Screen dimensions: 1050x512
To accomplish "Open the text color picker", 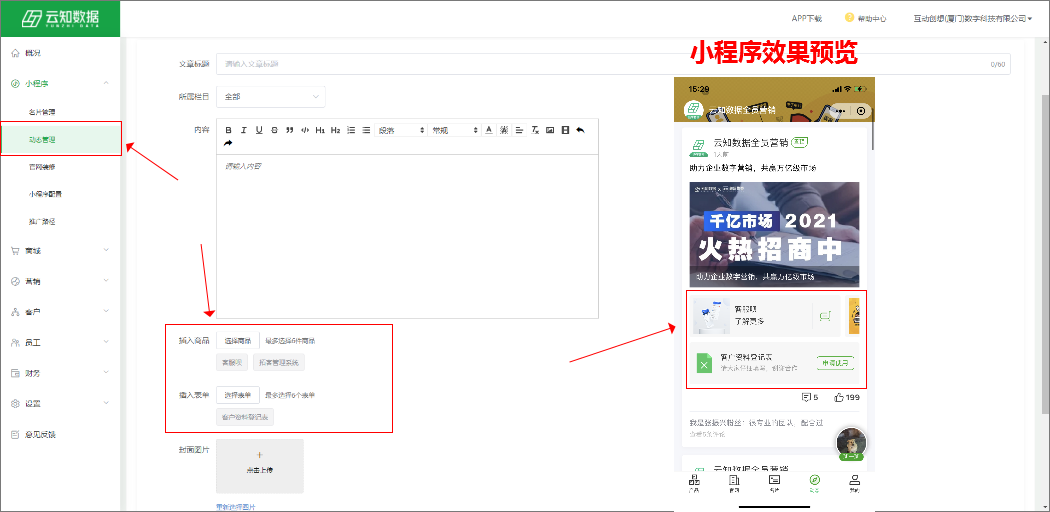I will 489,130.
